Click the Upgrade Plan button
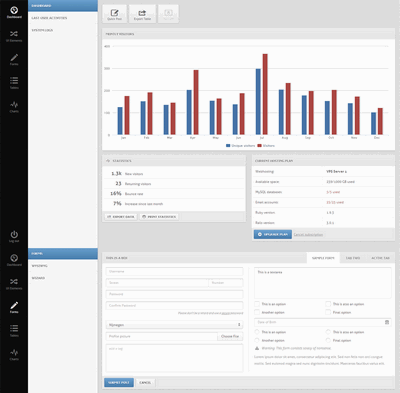The height and width of the screenshot is (393, 400). 273,234
